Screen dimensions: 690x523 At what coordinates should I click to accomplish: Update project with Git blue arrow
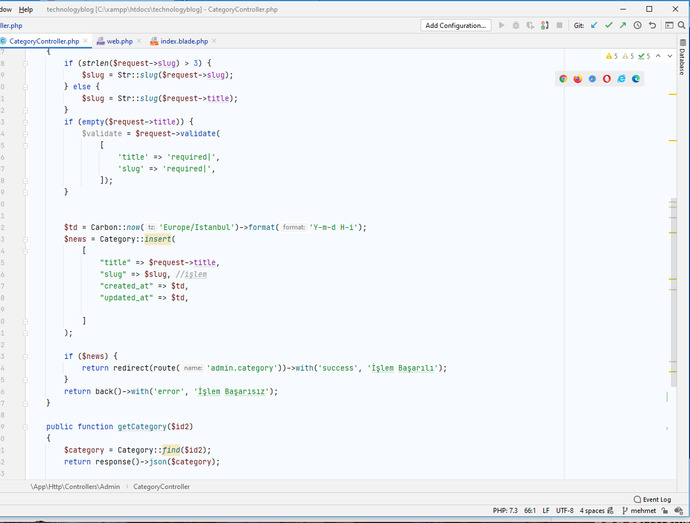point(594,26)
